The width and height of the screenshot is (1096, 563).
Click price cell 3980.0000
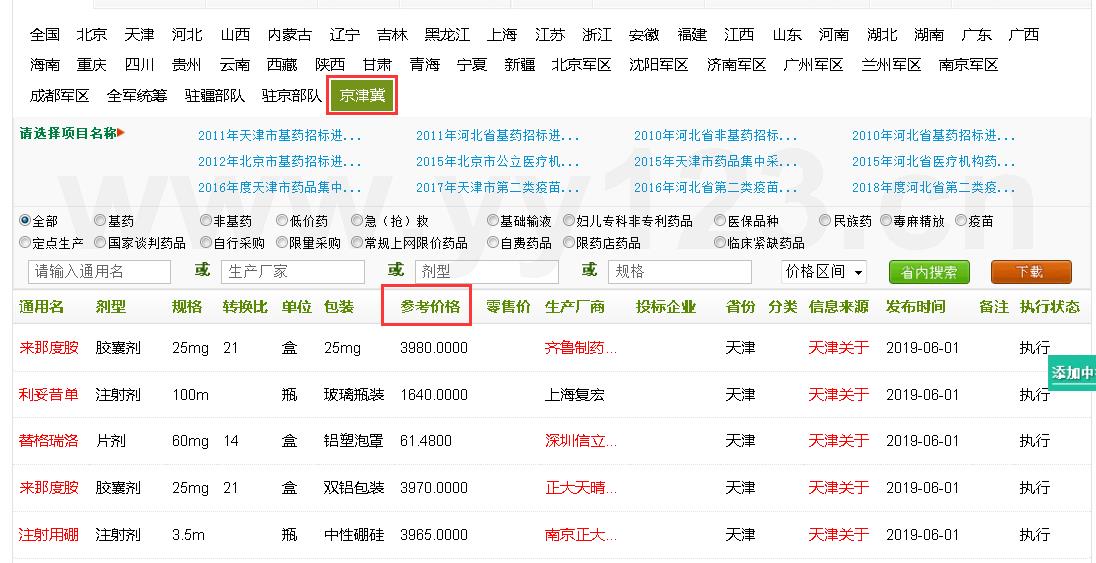[x=434, y=348]
